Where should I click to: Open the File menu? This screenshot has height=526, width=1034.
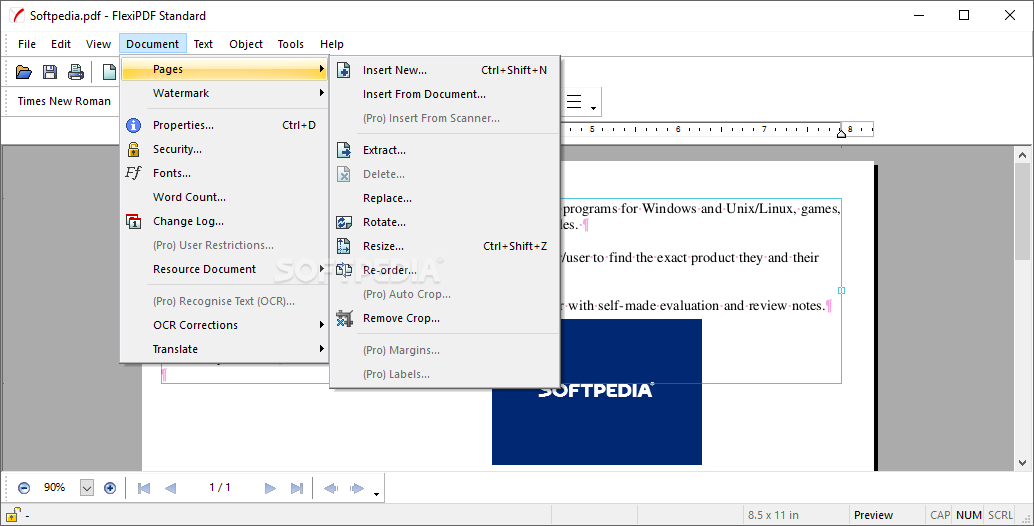[27, 44]
